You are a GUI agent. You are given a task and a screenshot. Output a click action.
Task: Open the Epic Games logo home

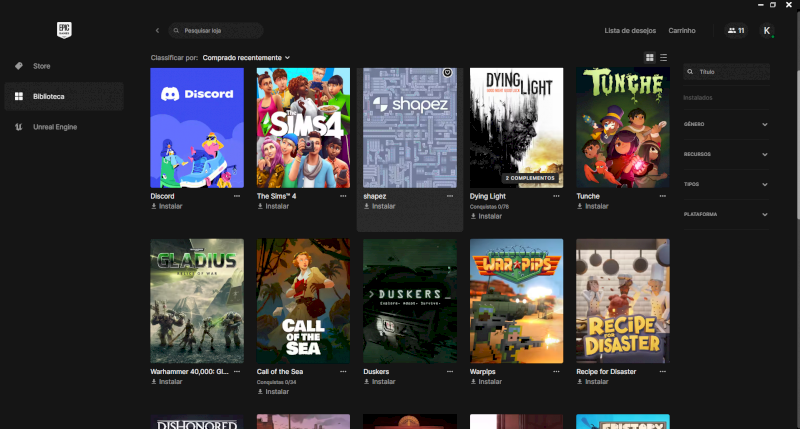click(x=66, y=31)
